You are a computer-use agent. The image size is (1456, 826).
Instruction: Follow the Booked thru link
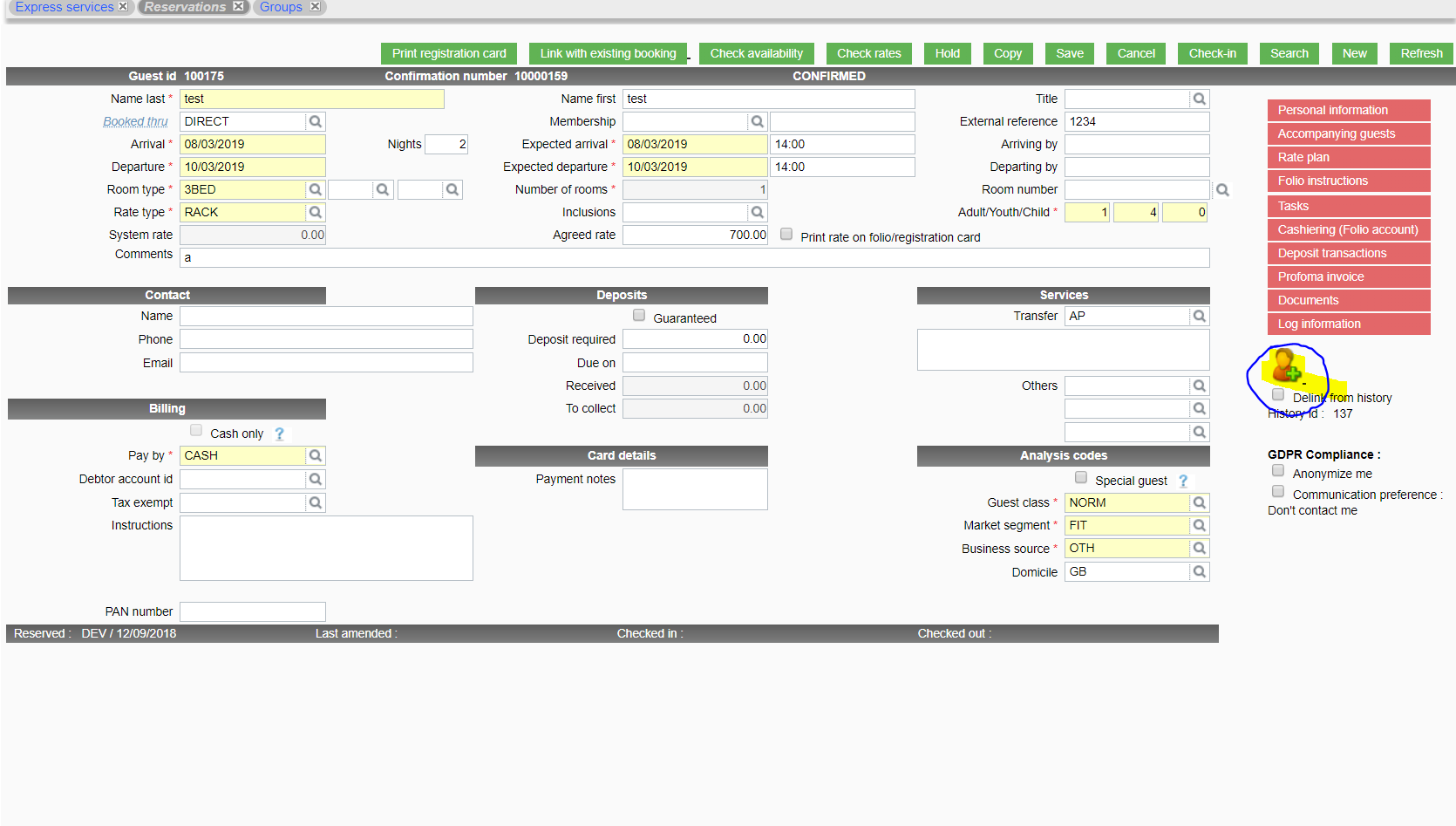point(135,121)
